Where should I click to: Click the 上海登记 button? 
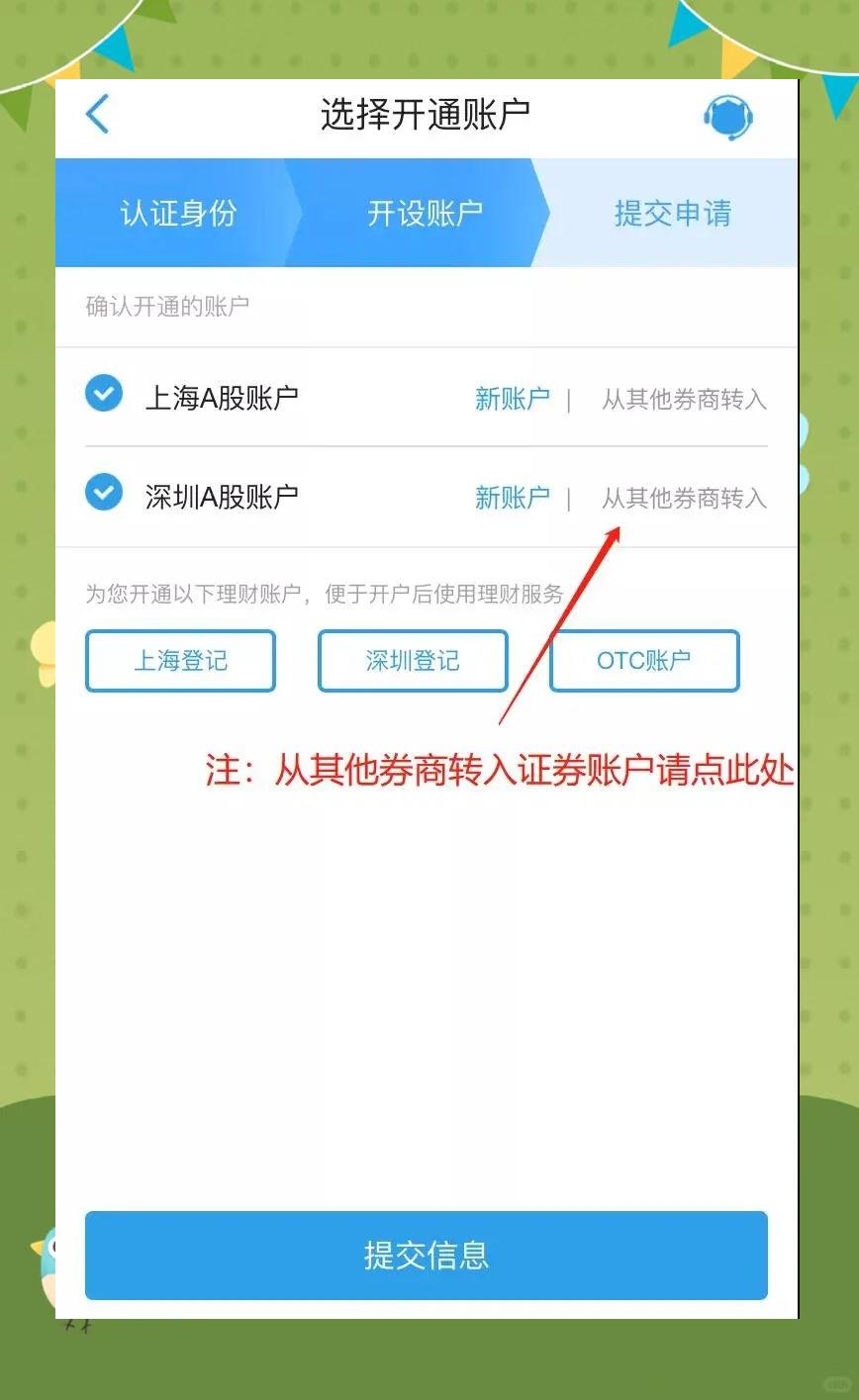tap(180, 661)
